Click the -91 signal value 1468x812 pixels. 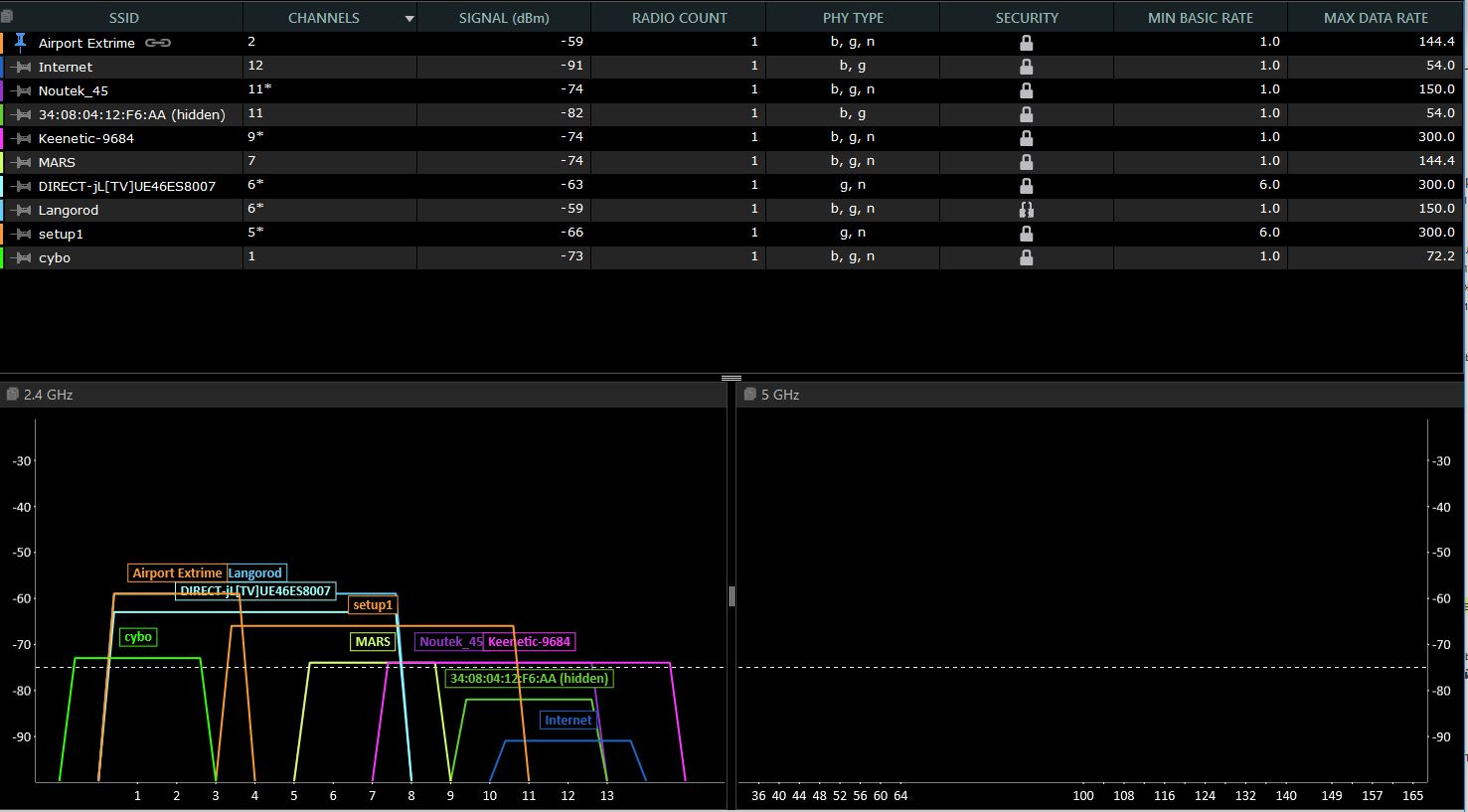click(x=571, y=66)
